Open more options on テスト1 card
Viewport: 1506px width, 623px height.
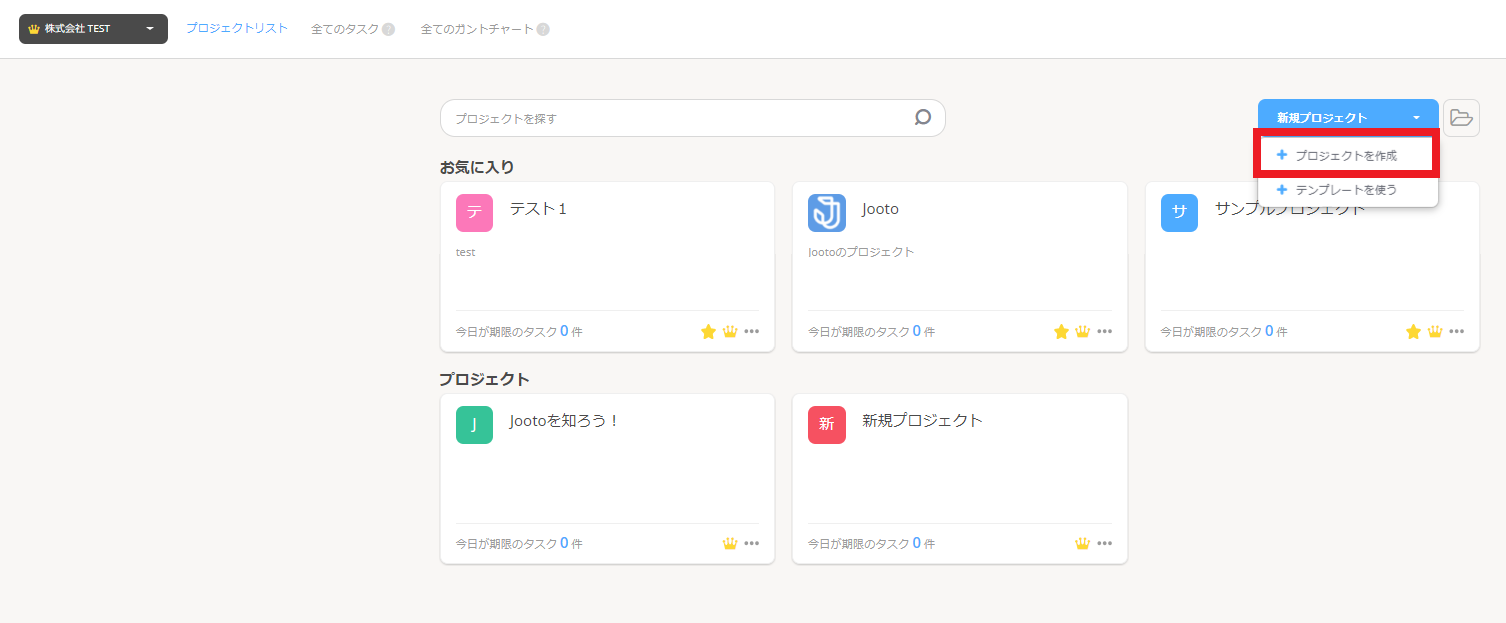pos(752,331)
